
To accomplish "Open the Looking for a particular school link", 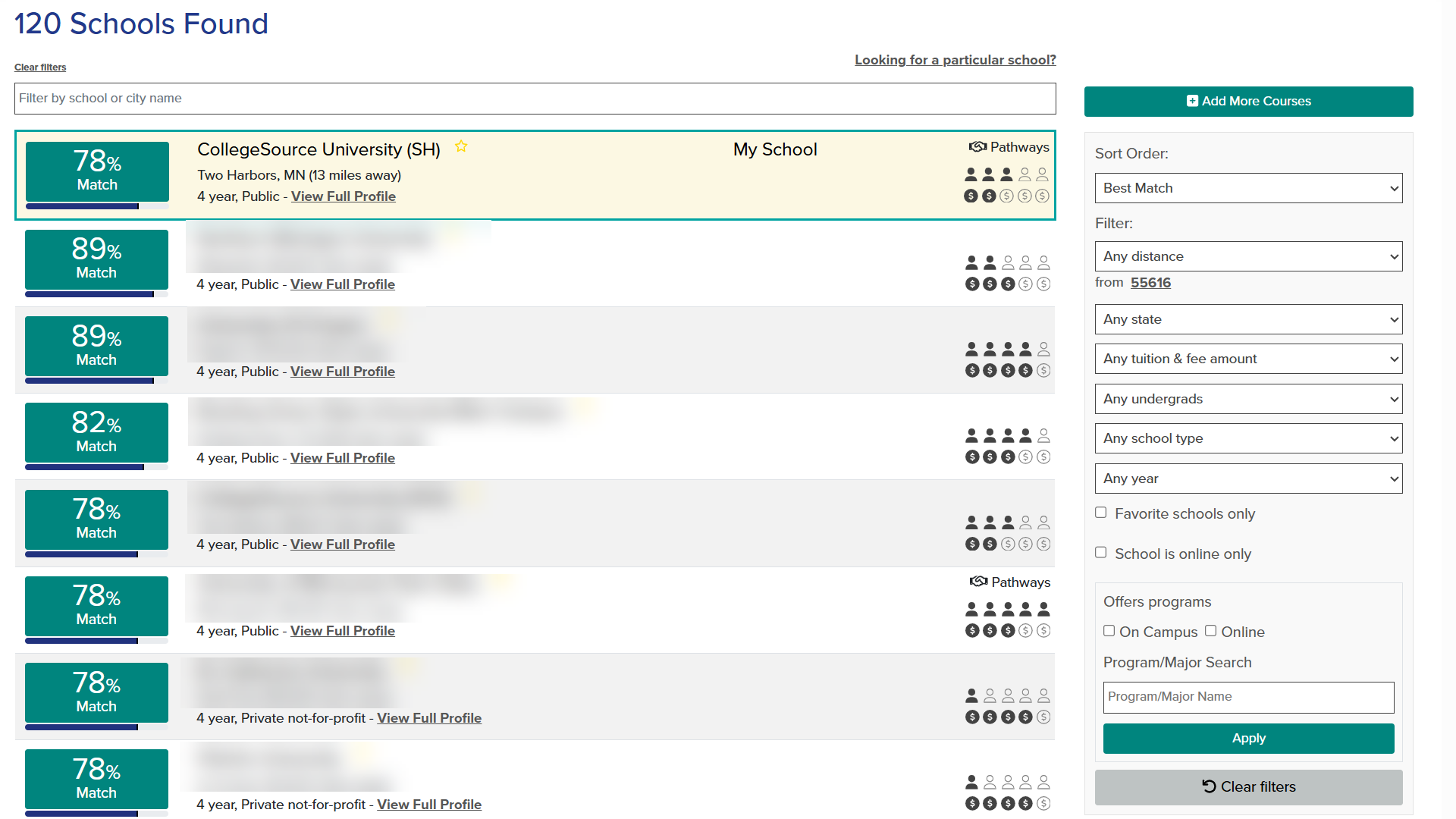I will point(955,60).
